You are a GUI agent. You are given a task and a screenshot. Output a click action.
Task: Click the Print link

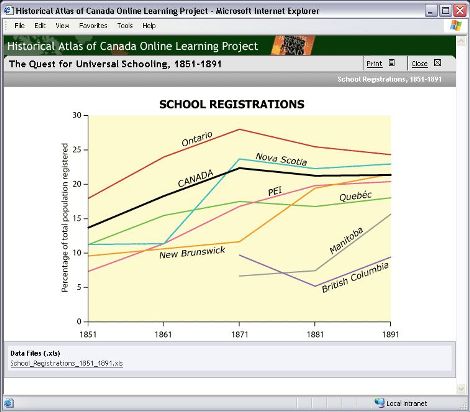(374, 63)
